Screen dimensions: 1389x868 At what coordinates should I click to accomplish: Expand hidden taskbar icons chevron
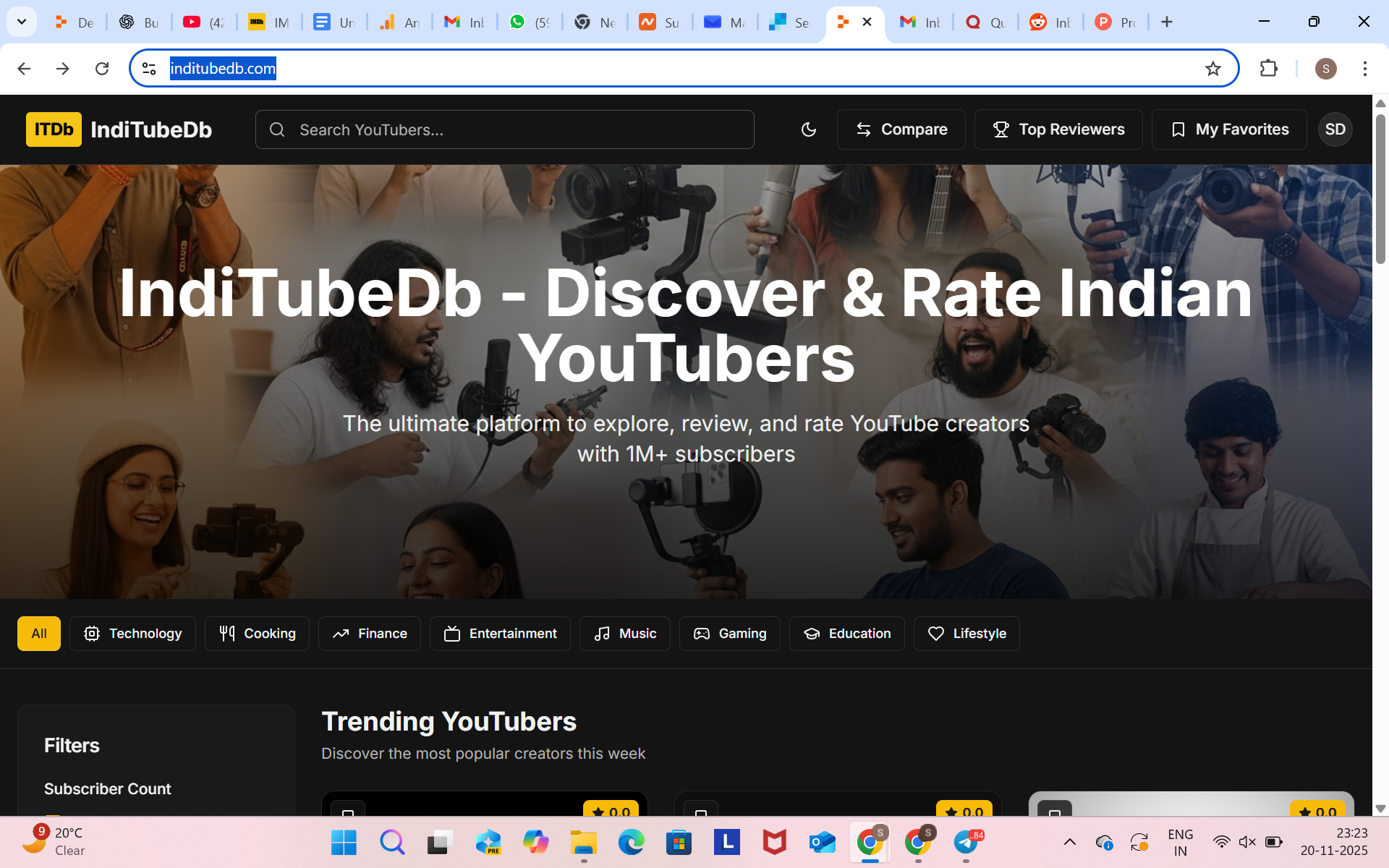(x=1070, y=842)
